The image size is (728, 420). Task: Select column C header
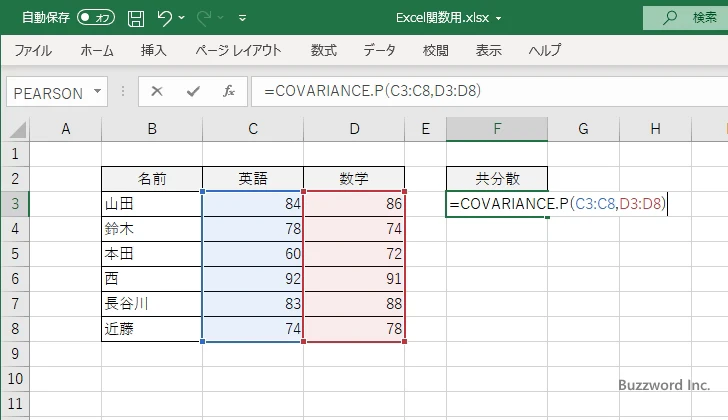(253, 129)
